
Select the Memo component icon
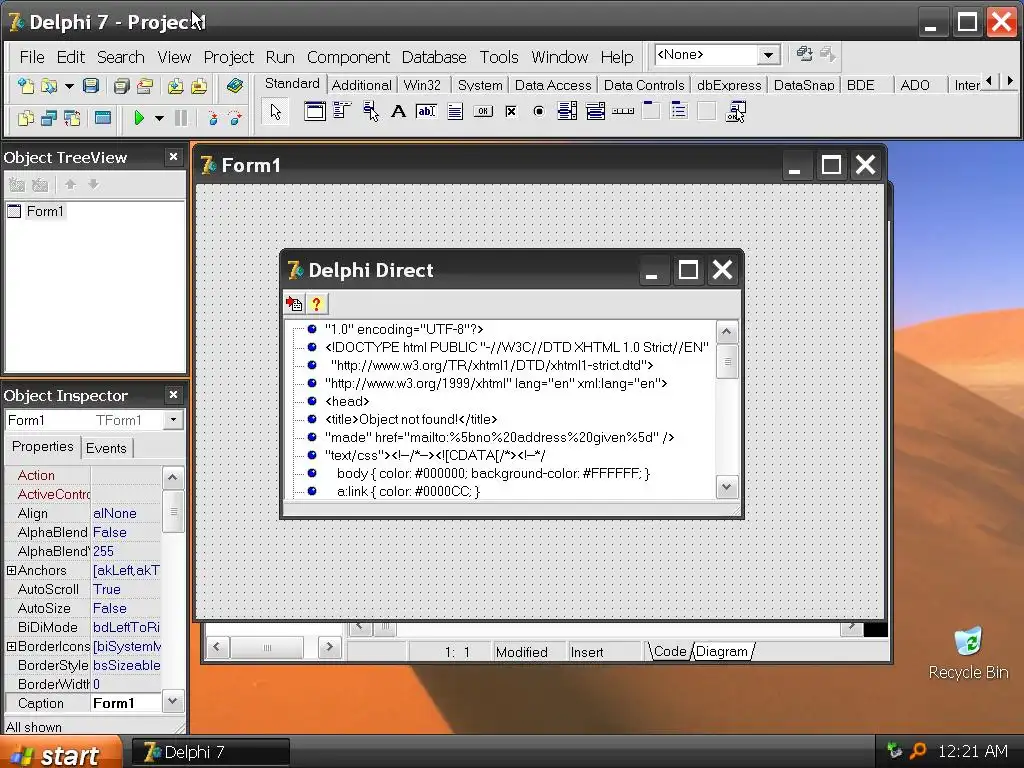455,112
